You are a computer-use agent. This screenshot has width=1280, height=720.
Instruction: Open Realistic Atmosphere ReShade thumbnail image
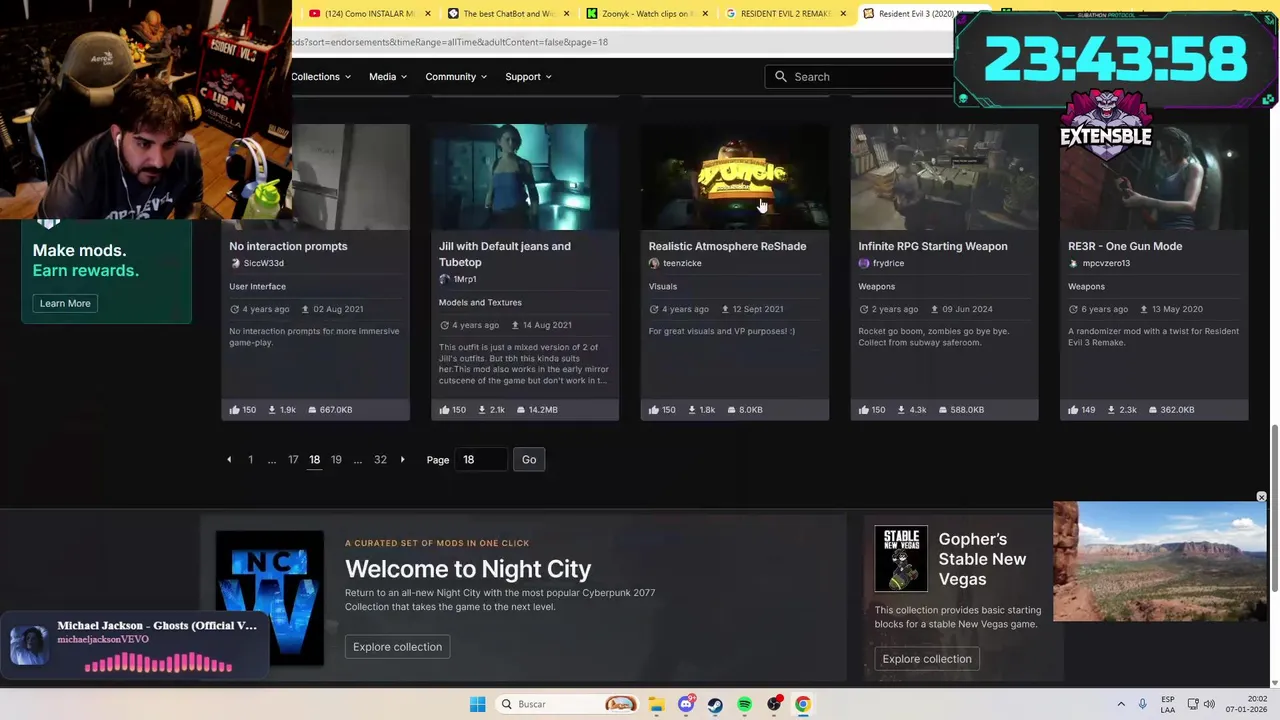click(734, 177)
